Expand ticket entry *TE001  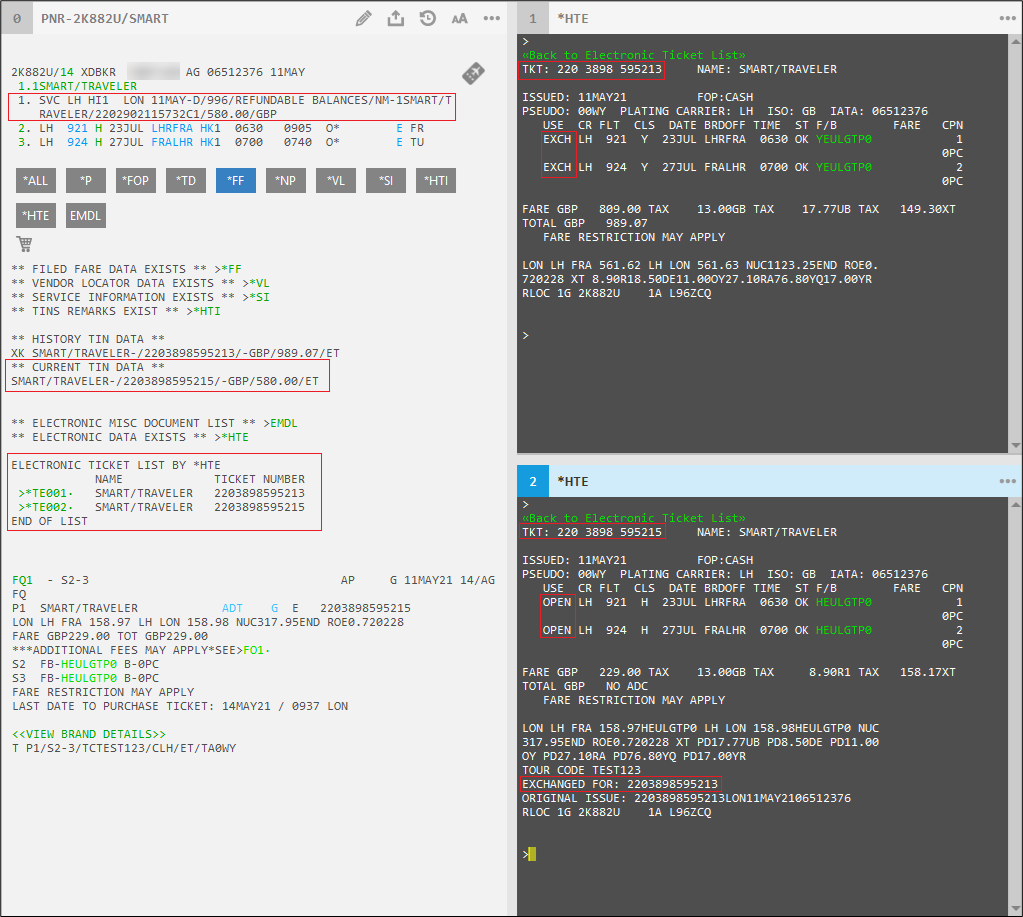point(44,493)
